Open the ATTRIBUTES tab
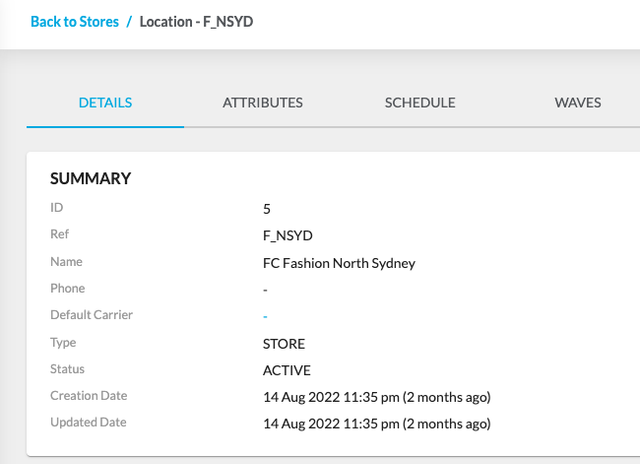This screenshot has height=464, width=640. [x=262, y=102]
